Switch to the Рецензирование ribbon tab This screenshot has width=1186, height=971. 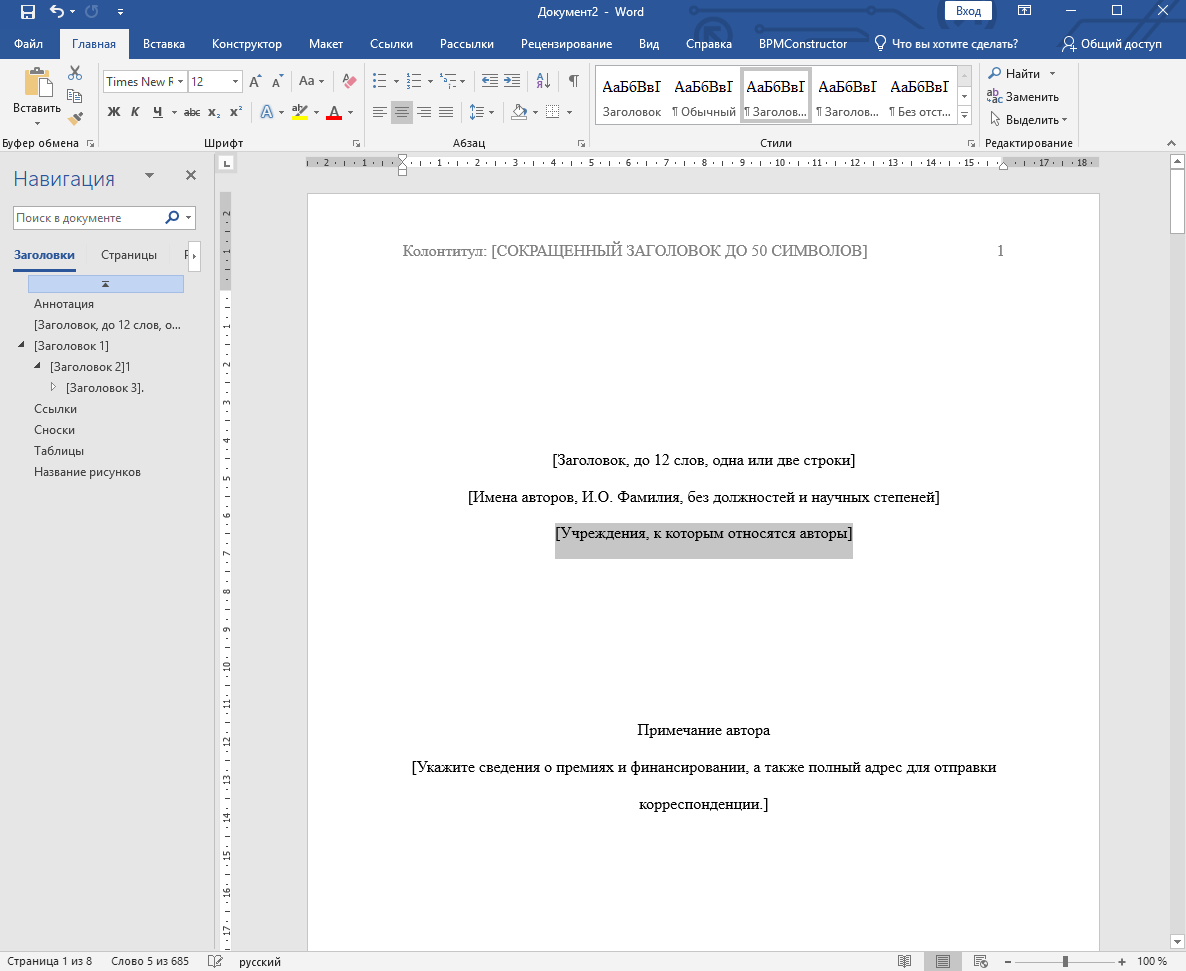(x=567, y=44)
